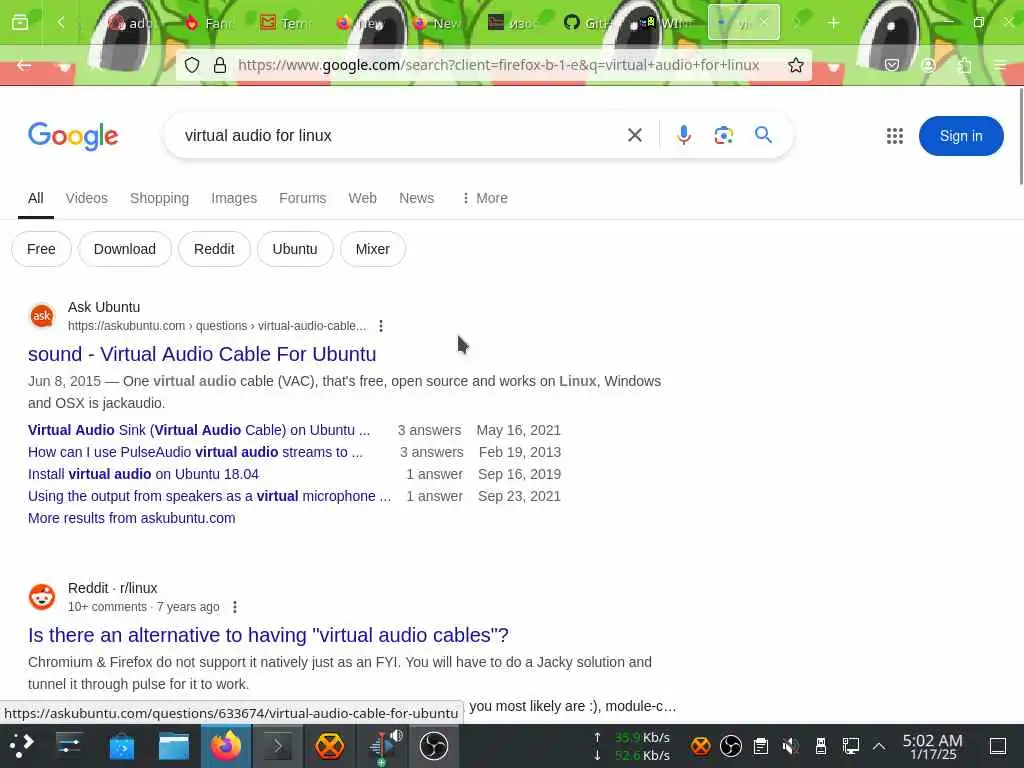Click the page's vertical scrollbar
Screen dimensions: 1024x768
coord(1020,137)
